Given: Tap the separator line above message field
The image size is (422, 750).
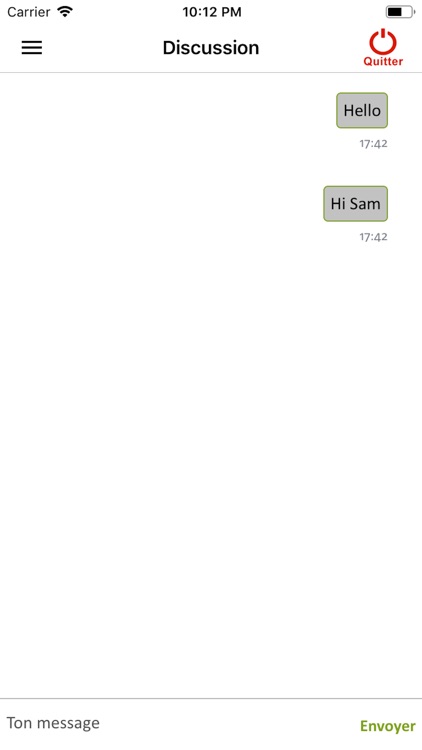Looking at the screenshot, I should click(x=211, y=699).
